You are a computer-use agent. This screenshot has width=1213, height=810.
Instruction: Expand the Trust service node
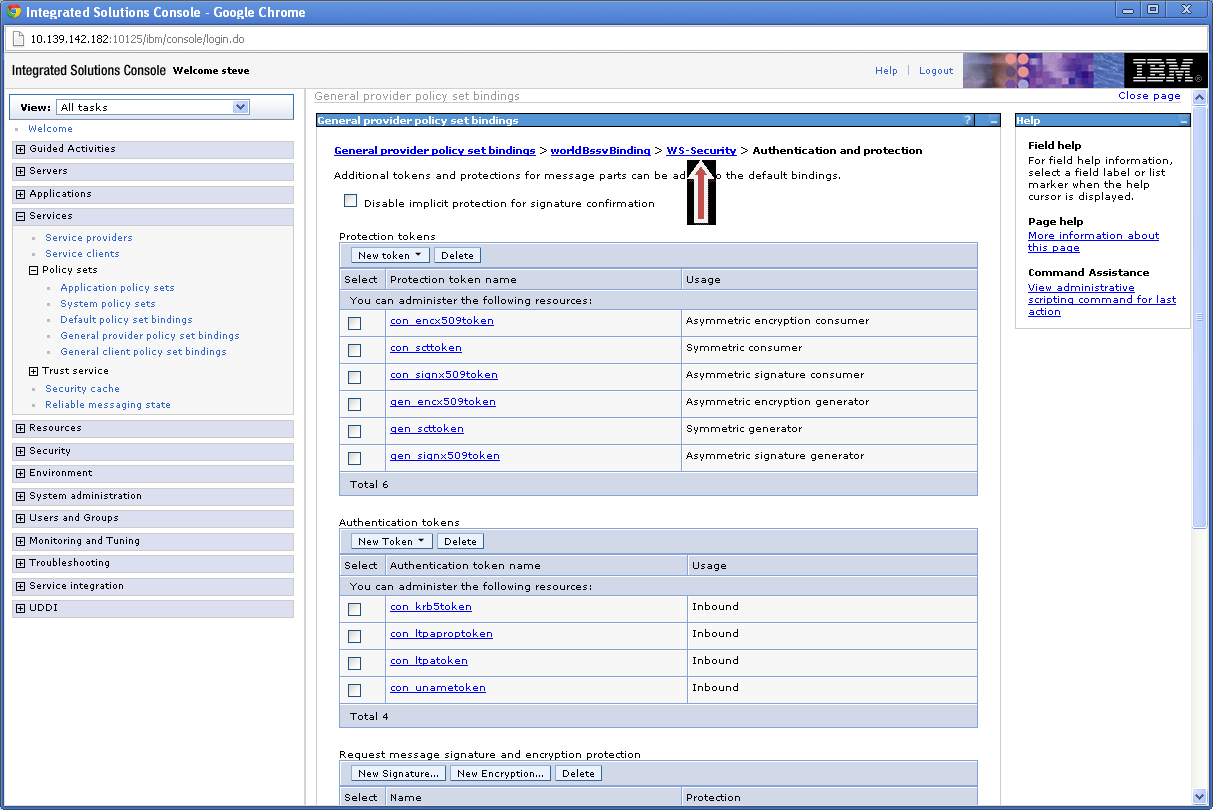[34, 371]
